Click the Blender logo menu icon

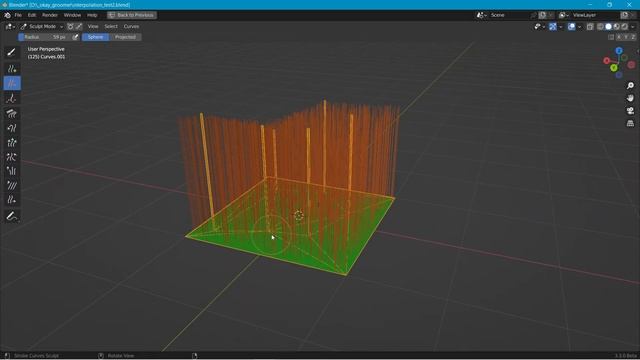7,15
